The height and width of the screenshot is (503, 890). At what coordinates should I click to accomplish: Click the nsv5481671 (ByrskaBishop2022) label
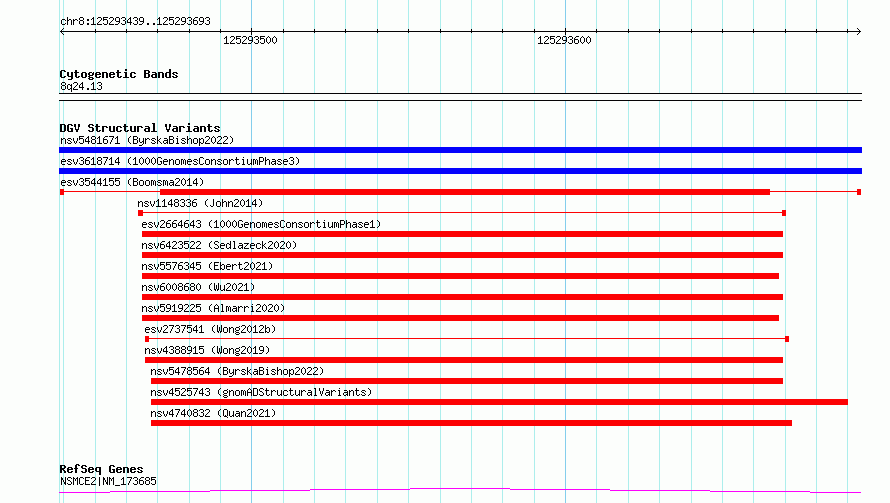click(x=147, y=140)
